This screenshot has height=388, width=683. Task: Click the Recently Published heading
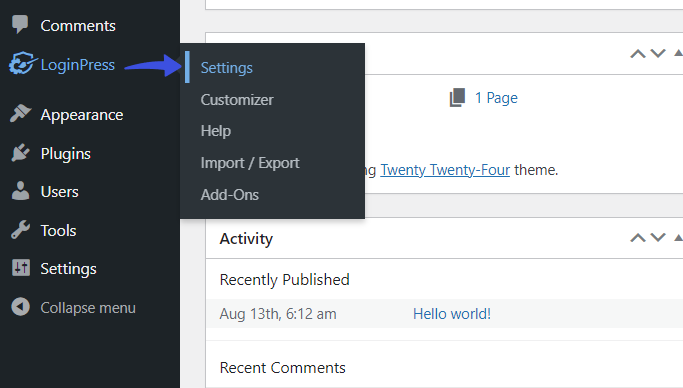(284, 280)
